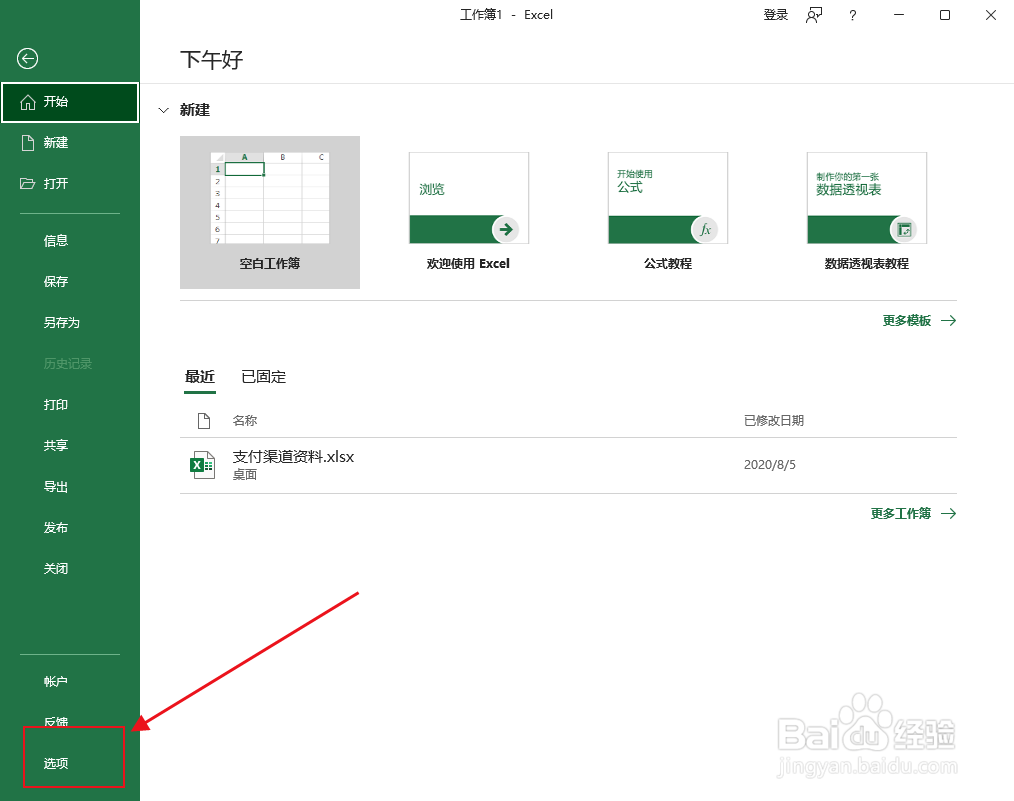Click the fx icon on 公式 template
The width and height of the screenshot is (1014, 801).
705,230
